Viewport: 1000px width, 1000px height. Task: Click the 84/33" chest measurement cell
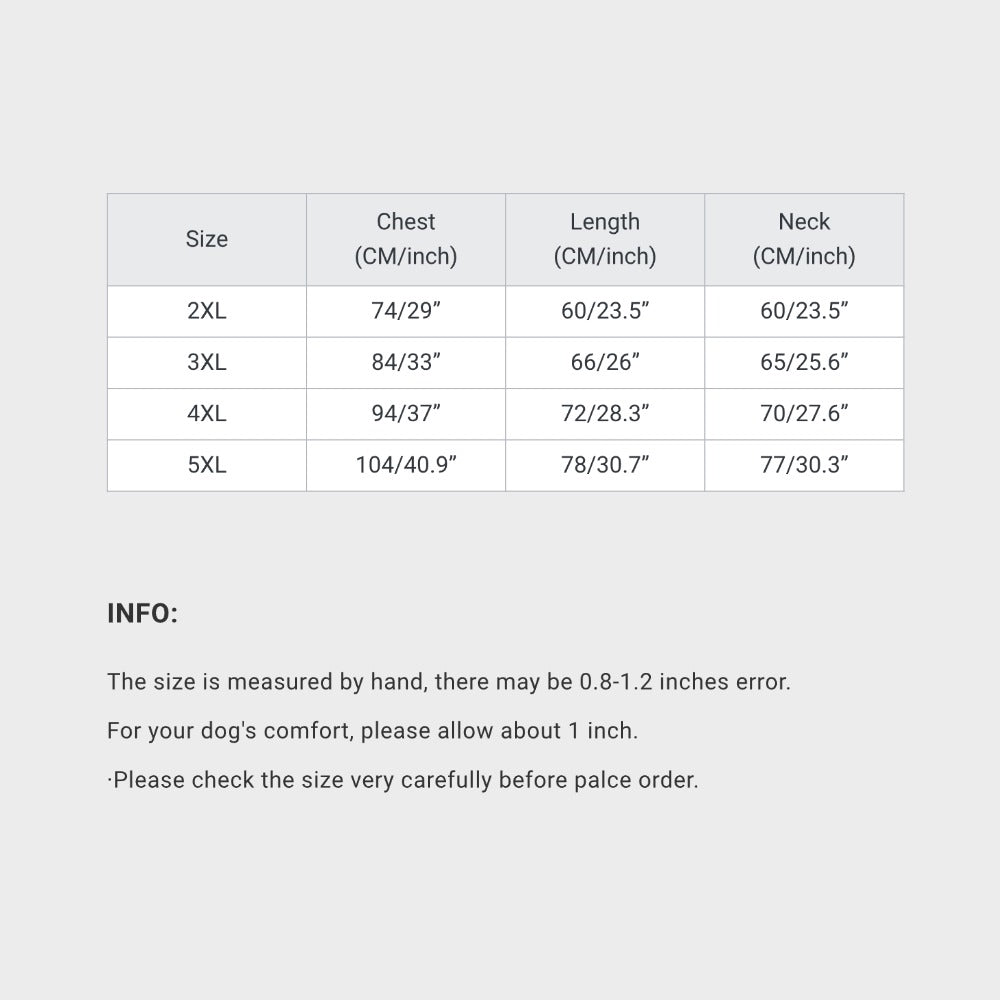pos(406,362)
